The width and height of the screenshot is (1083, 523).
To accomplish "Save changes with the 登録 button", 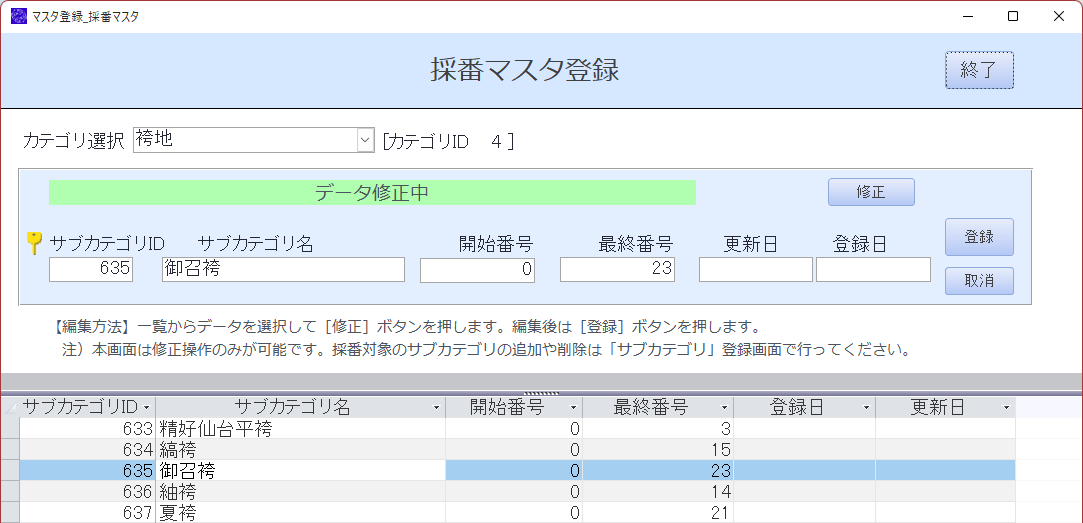I will coord(979,237).
